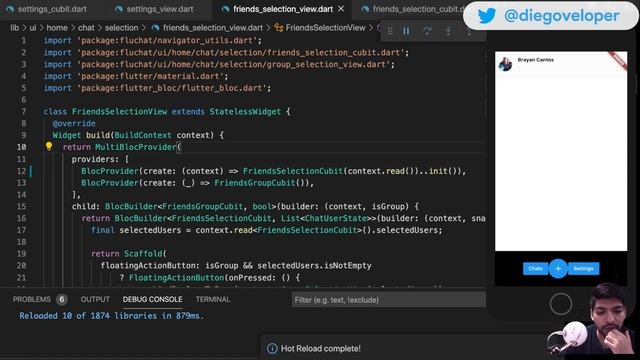Grab the debug toolbar drag handle
The image size is (640, 360).
point(390,31)
